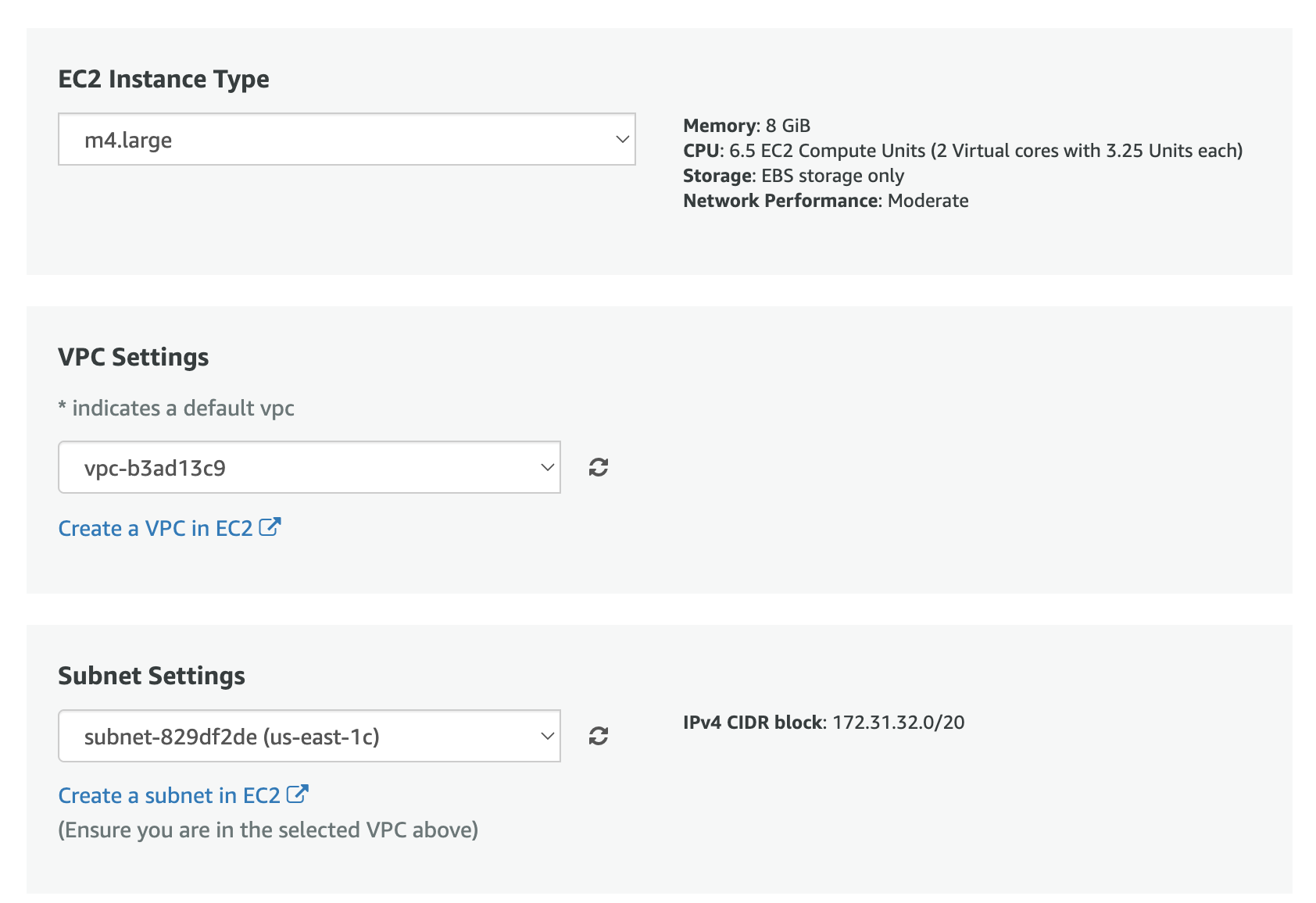Refresh the subnet list
This screenshot has height=903, width=1316.
click(599, 736)
